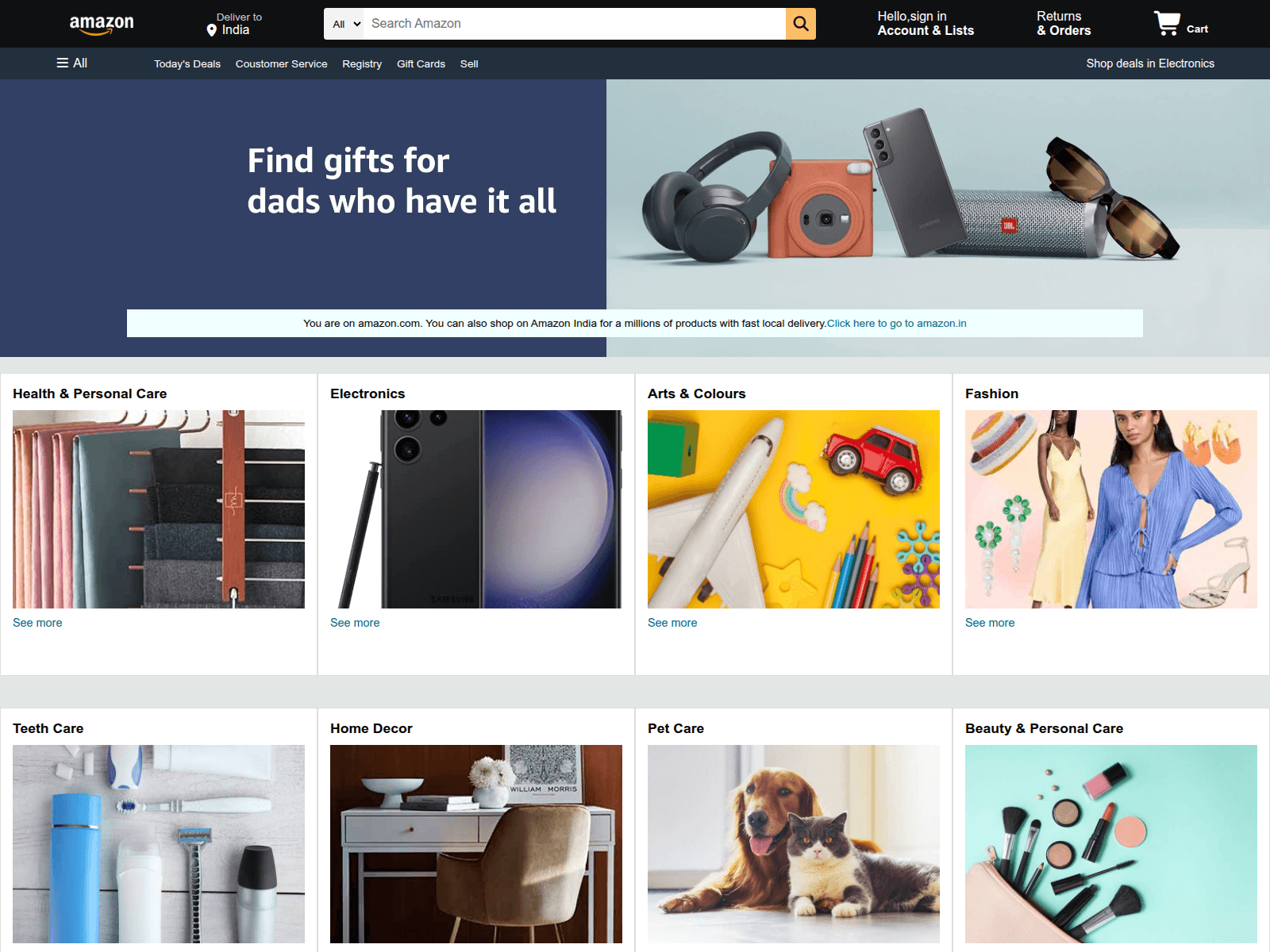Go to Gift Cards page
The image size is (1270, 952).
click(x=421, y=64)
